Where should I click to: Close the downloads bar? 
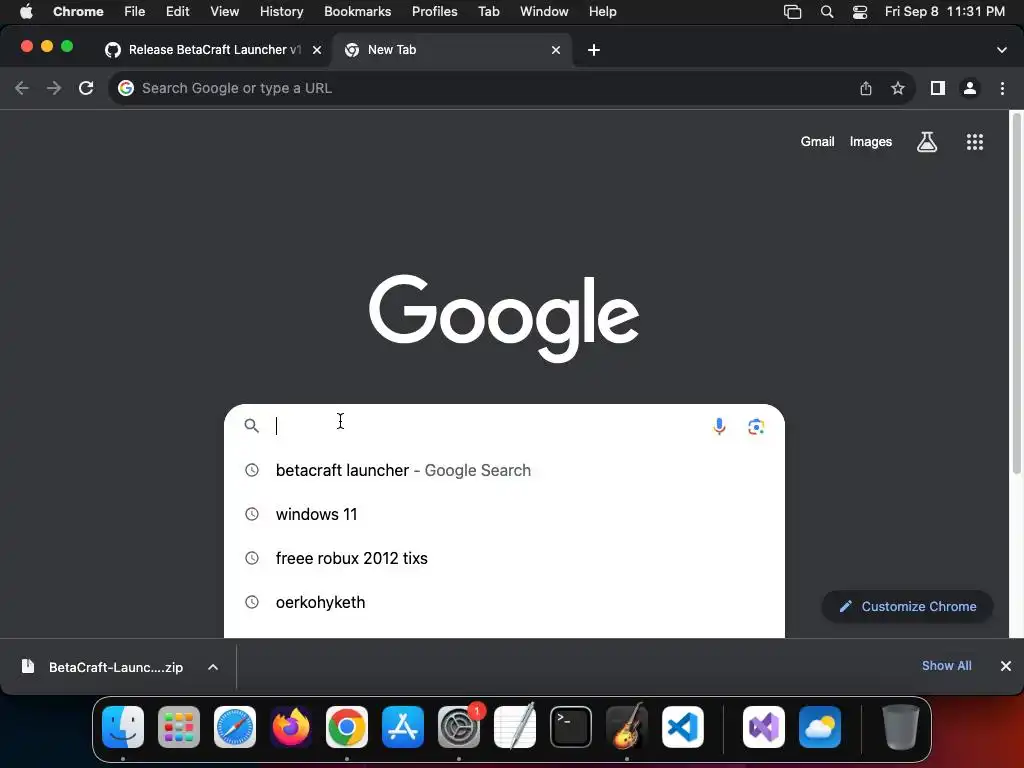coord(1006,665)
